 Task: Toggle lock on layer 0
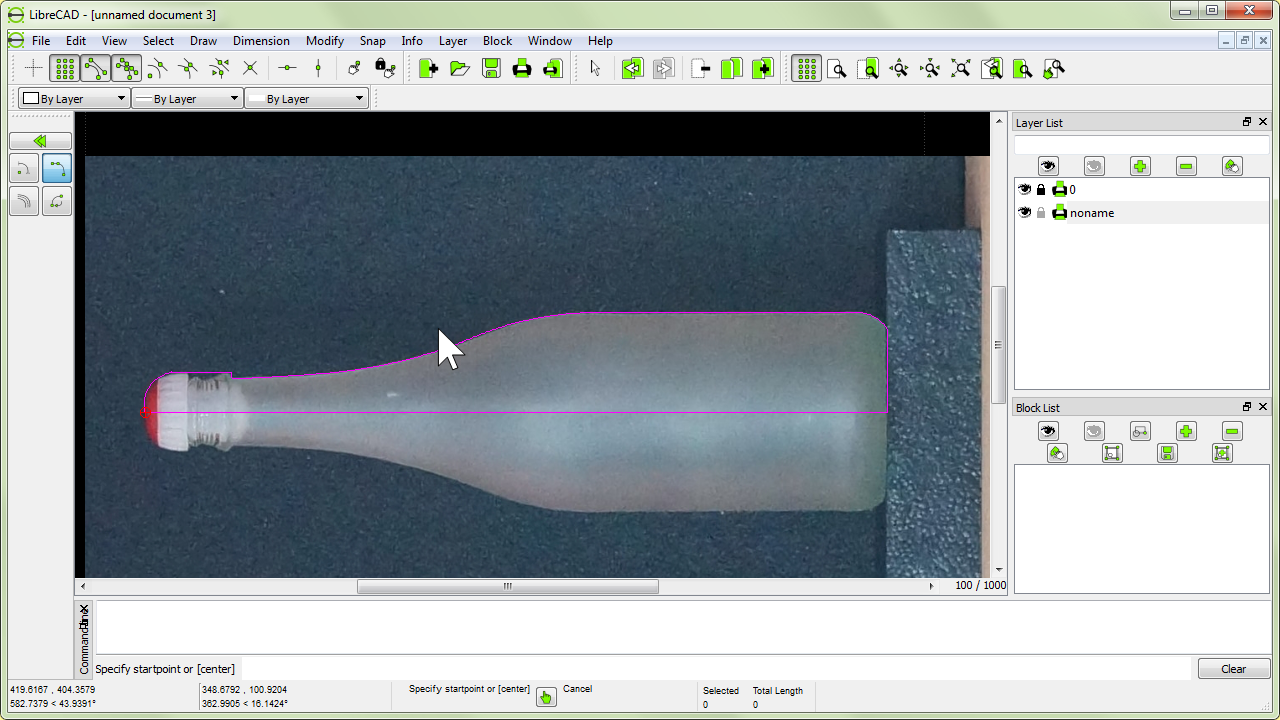tap(1041, 189)
